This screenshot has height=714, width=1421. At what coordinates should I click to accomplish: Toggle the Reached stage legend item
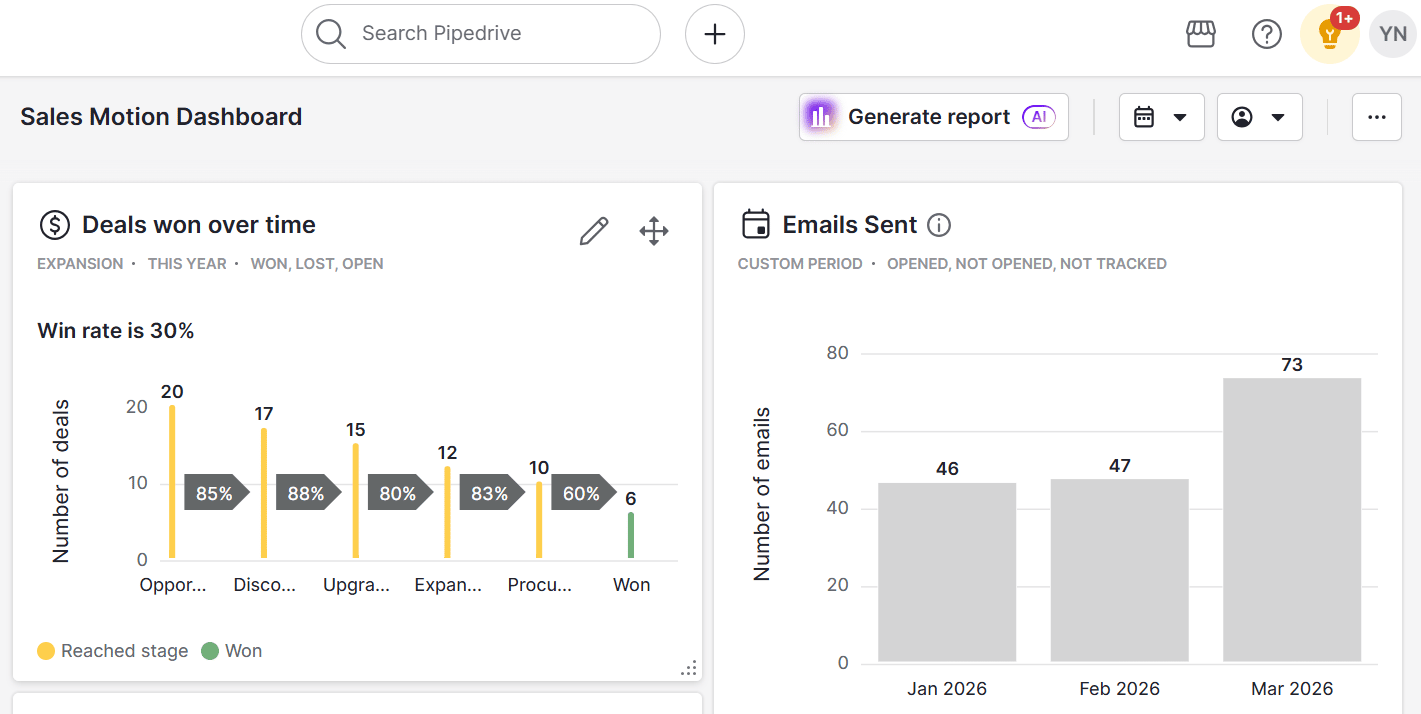(x=112, y=651)
